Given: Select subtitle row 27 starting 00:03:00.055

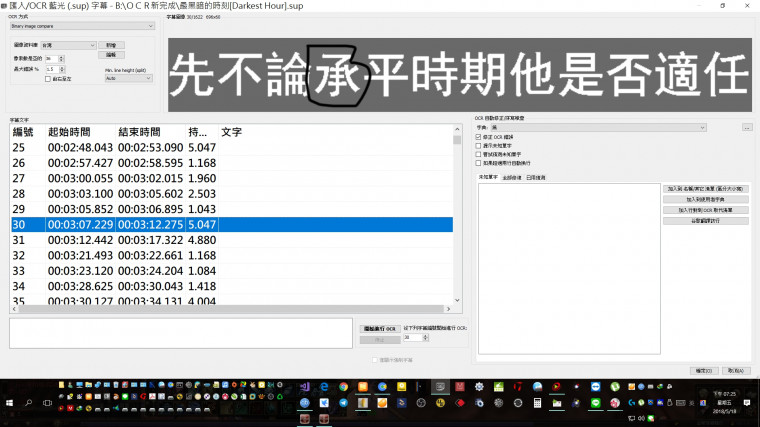Looking at the screenshot, I should pos(232,178).
